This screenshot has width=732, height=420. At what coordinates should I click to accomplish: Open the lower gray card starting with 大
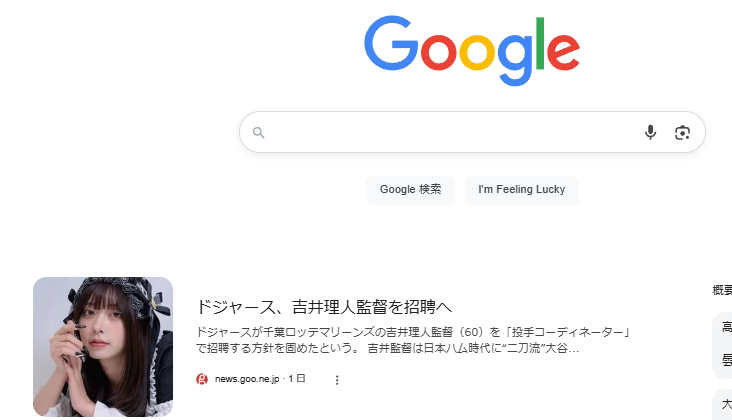coord(722,405)
